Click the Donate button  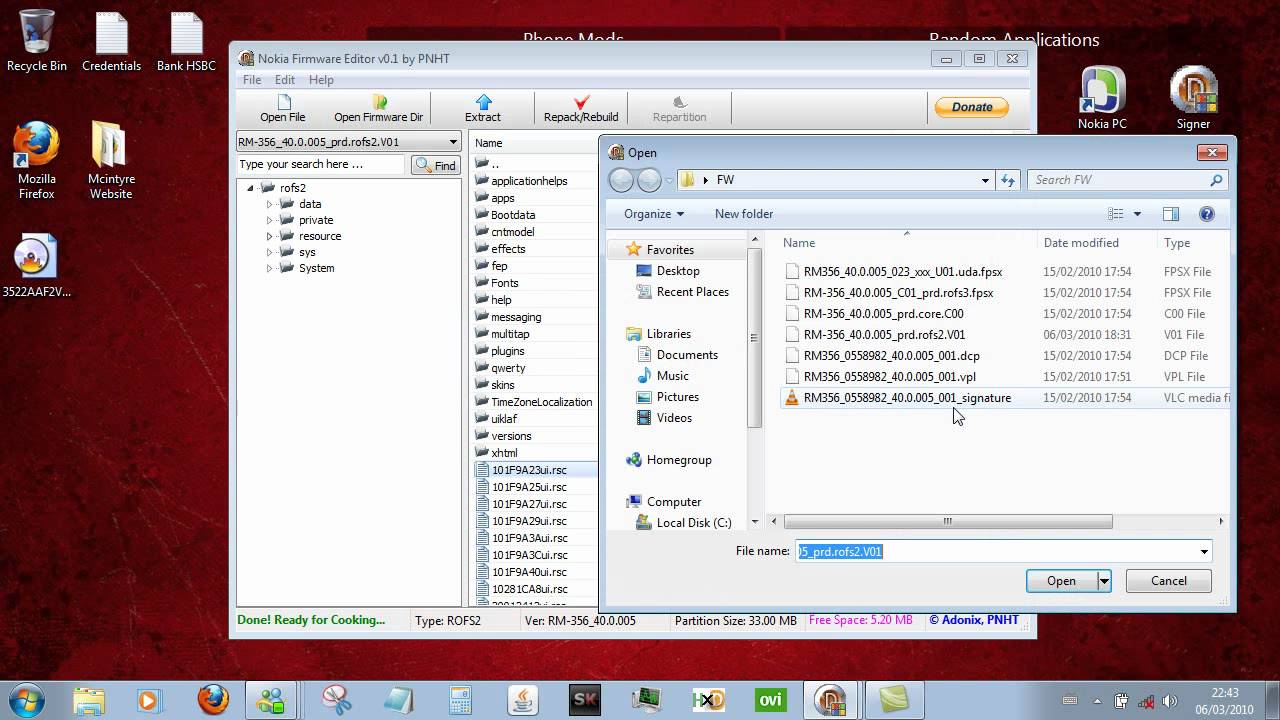pos(971,107)
